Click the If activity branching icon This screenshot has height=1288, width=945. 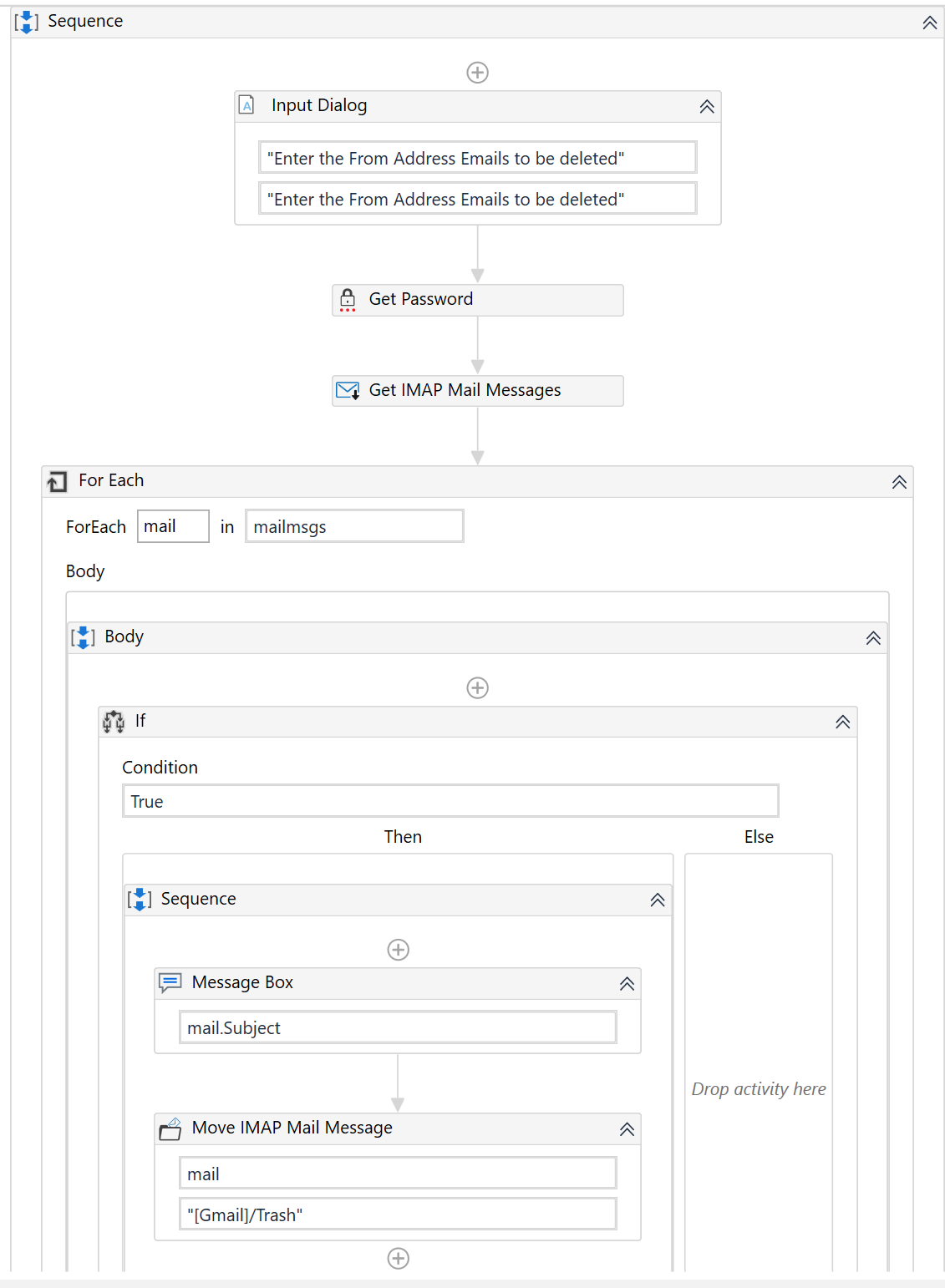tap(114, 721)
